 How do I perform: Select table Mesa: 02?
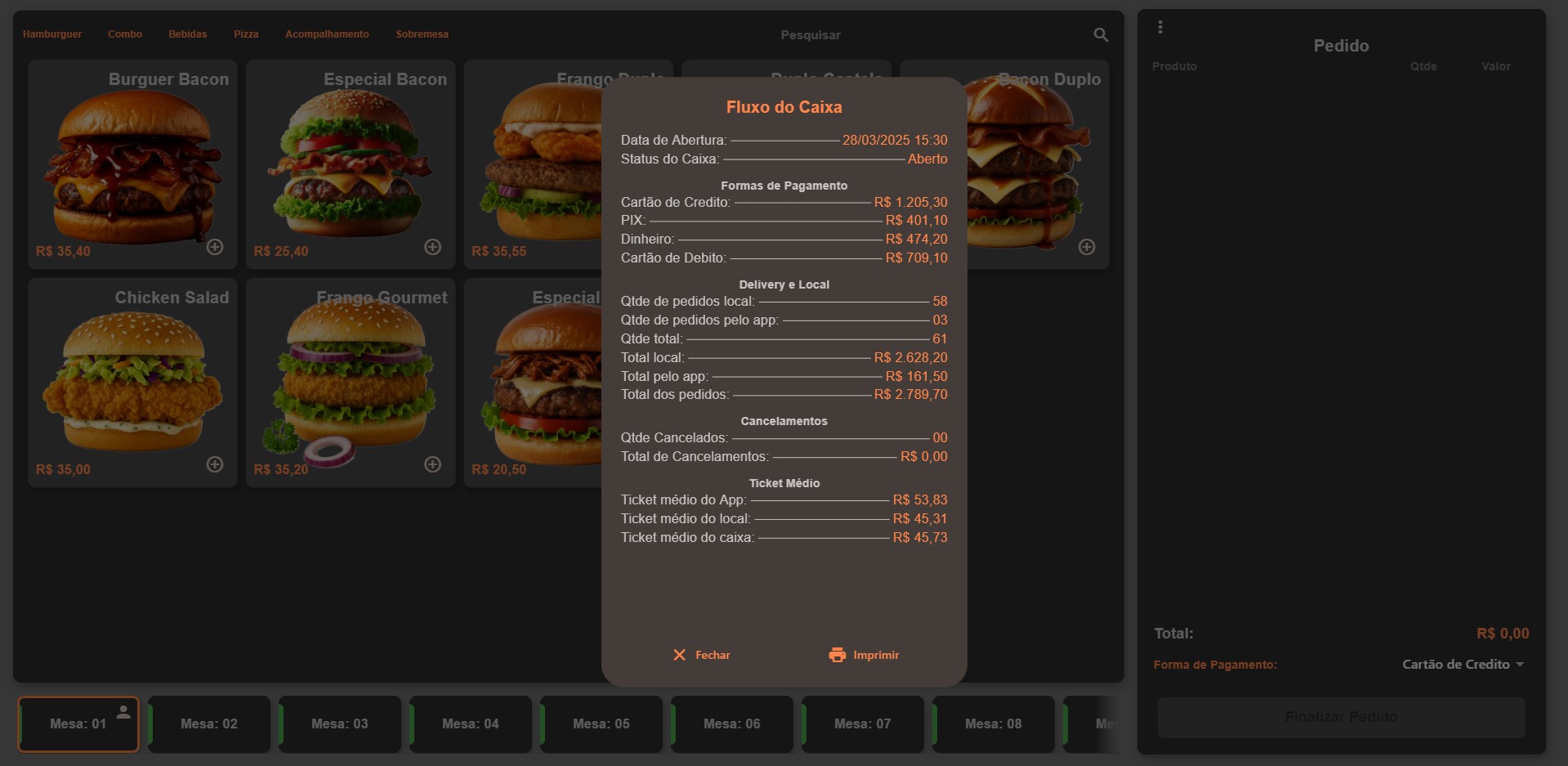pos(209,723)
